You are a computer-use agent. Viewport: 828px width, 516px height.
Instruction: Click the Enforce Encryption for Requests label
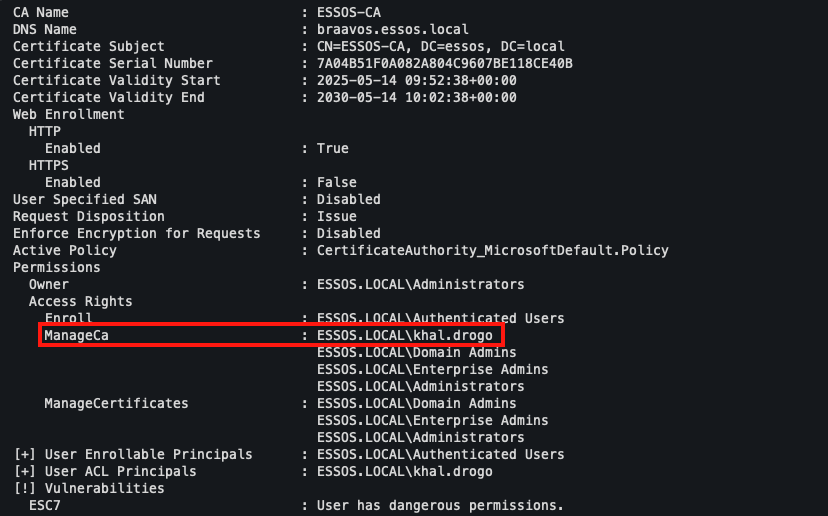pyautogui.click(x=136, y=233)
